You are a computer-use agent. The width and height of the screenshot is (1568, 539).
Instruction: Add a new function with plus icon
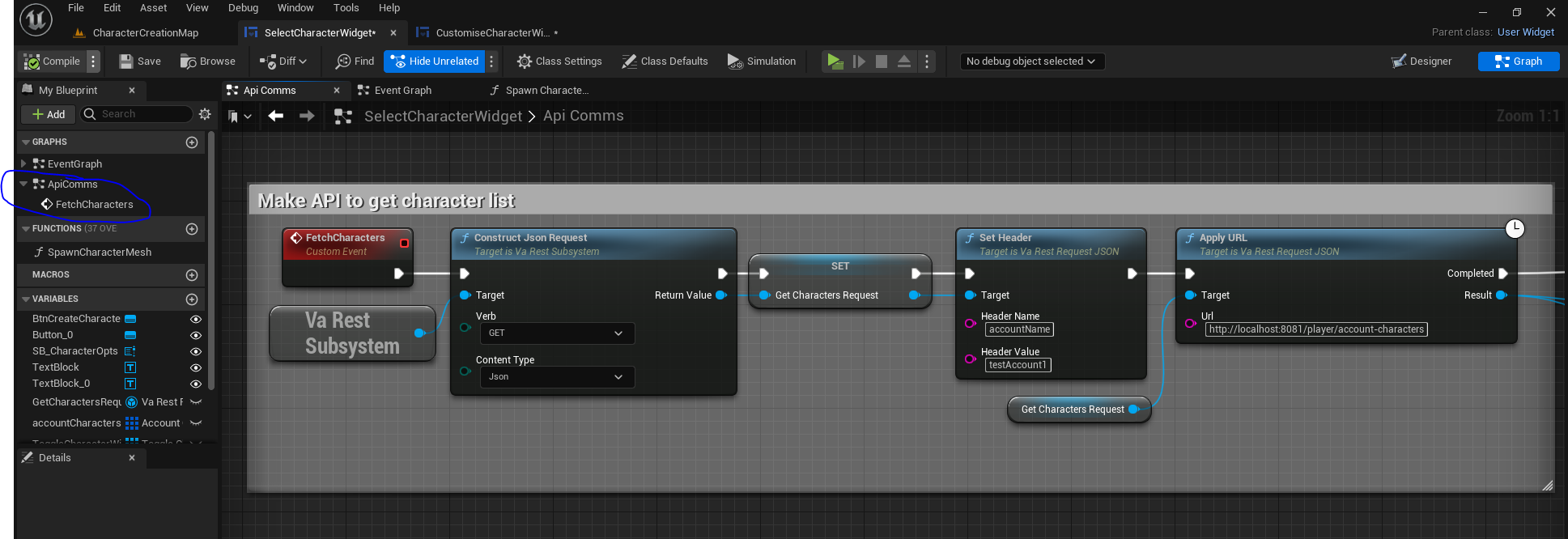[x=192, y=229]
